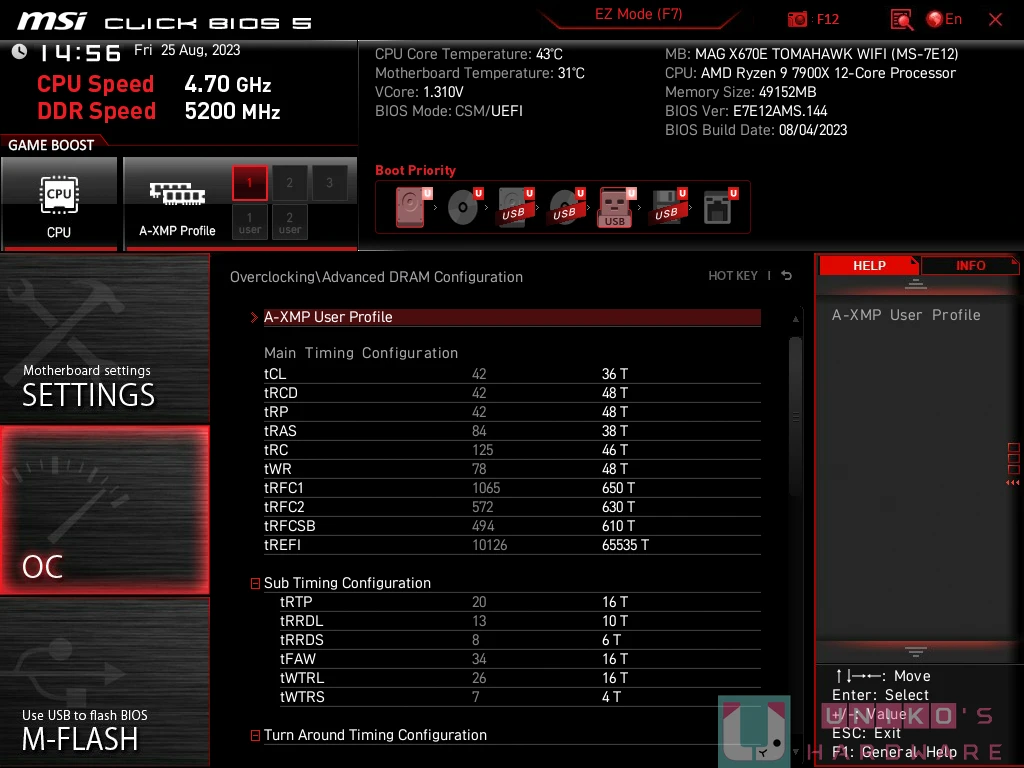Select the tREFI row label
The width and height of the screenshot is (1024, 768).
coord(282,545)
